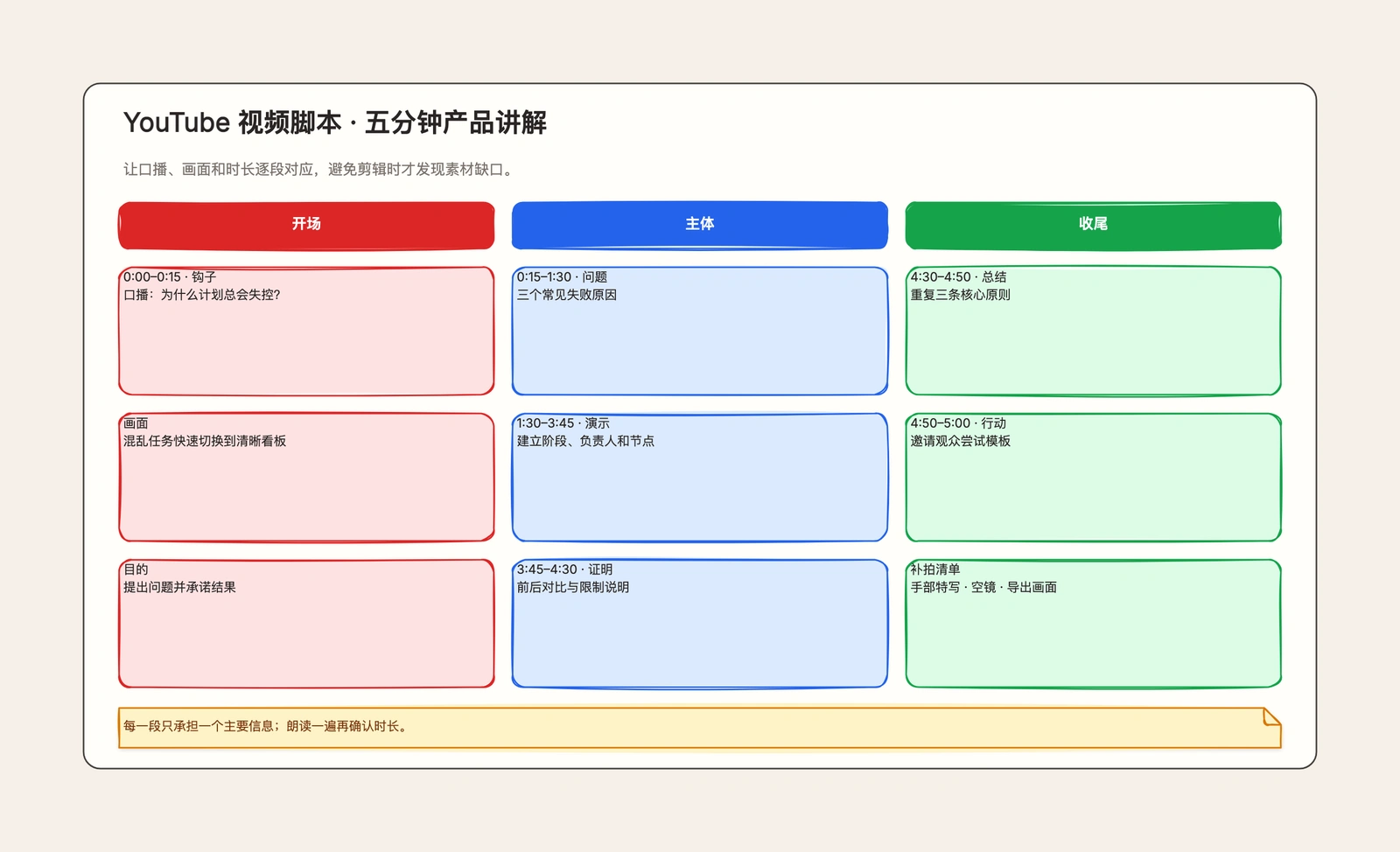Open the 1:30–3:45 · 演示 card
Image resolution: width=1400 pixels, height=852 pixels.
(x=700, y=477)
